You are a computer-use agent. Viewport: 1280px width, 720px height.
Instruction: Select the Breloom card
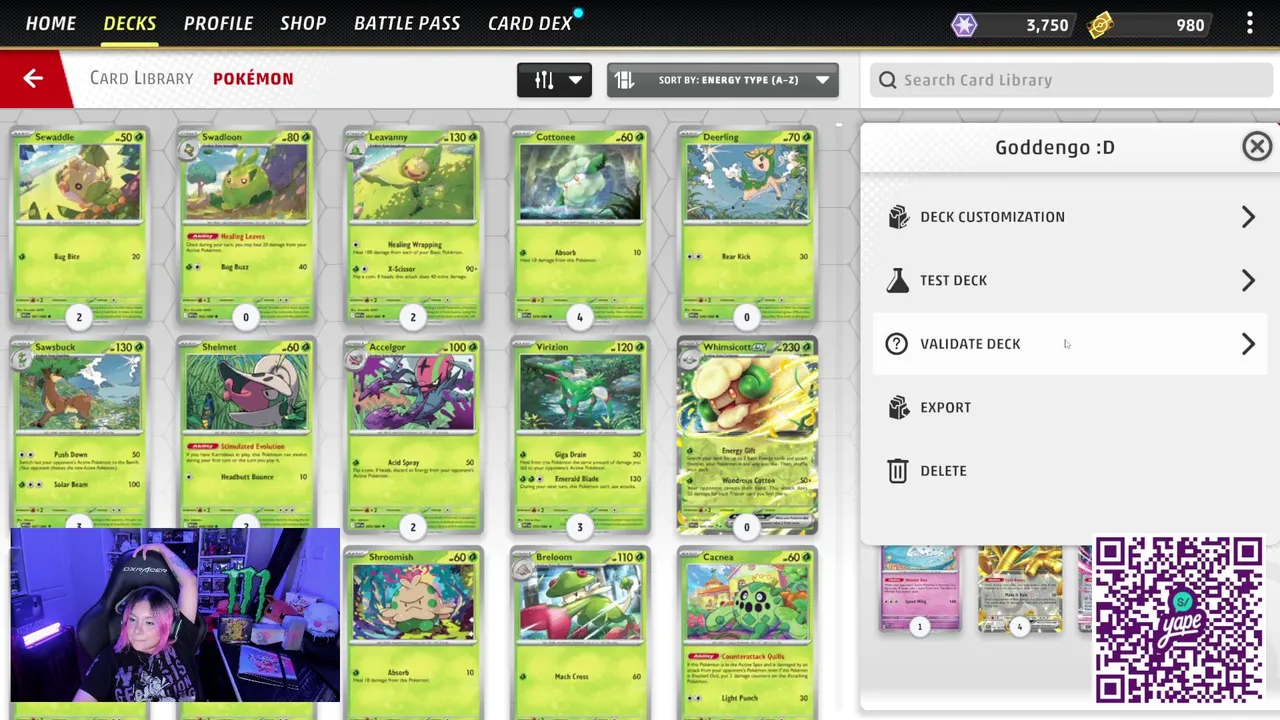point(580,634)
